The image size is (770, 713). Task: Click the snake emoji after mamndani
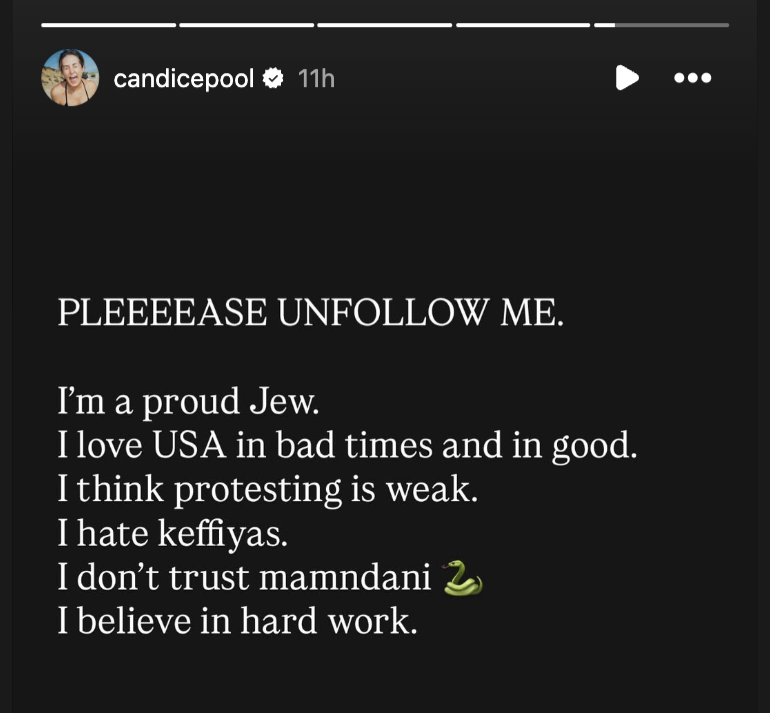coord(463,578)
